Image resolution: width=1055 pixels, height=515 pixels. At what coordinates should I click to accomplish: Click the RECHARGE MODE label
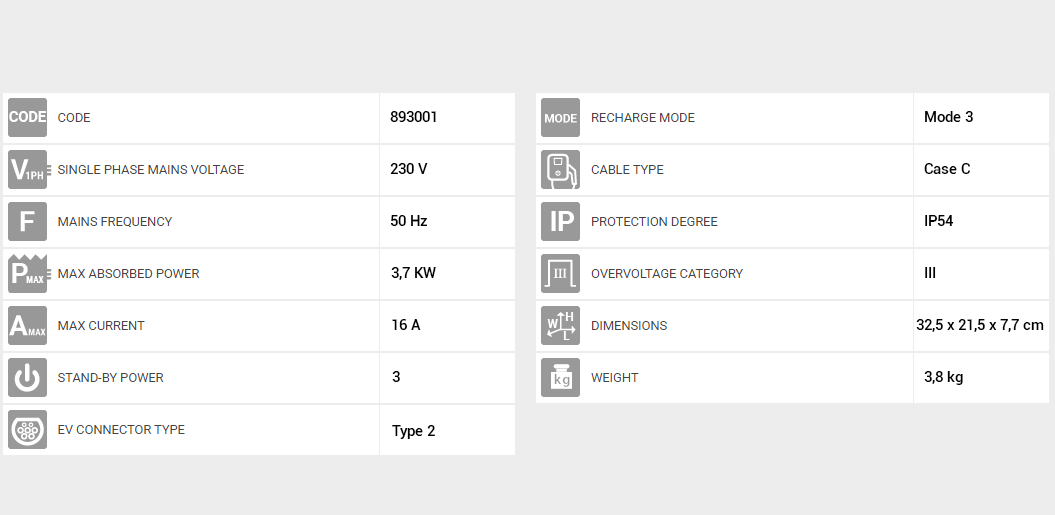click(x=642, y=118)
